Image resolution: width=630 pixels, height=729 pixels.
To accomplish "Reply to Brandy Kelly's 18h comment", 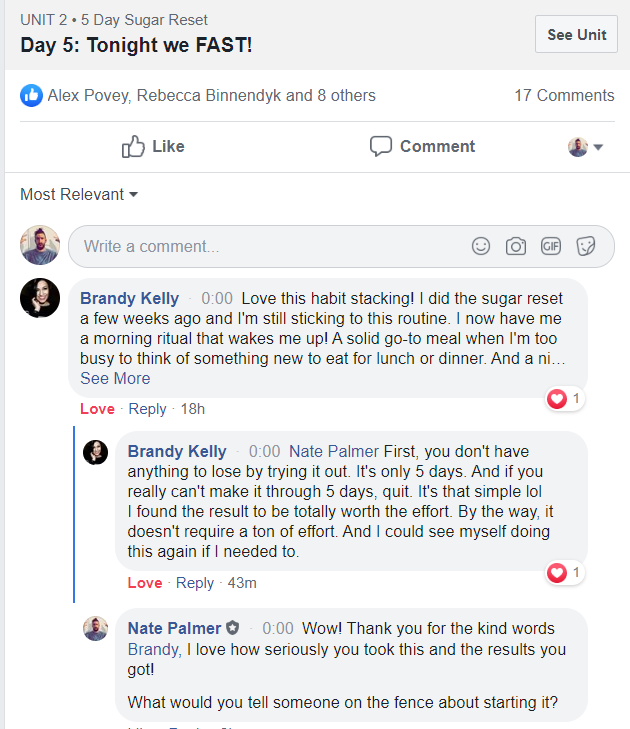I will (147, 409).
